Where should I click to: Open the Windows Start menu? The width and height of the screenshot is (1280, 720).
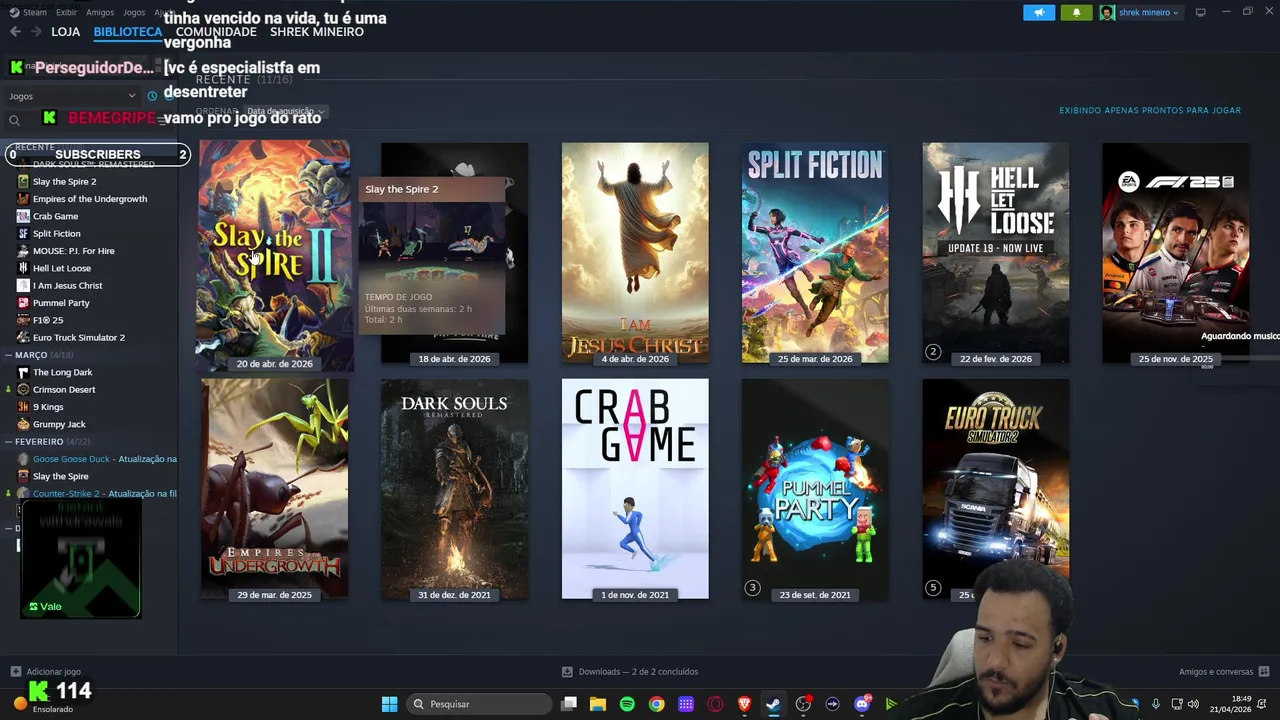pos(389,704)
